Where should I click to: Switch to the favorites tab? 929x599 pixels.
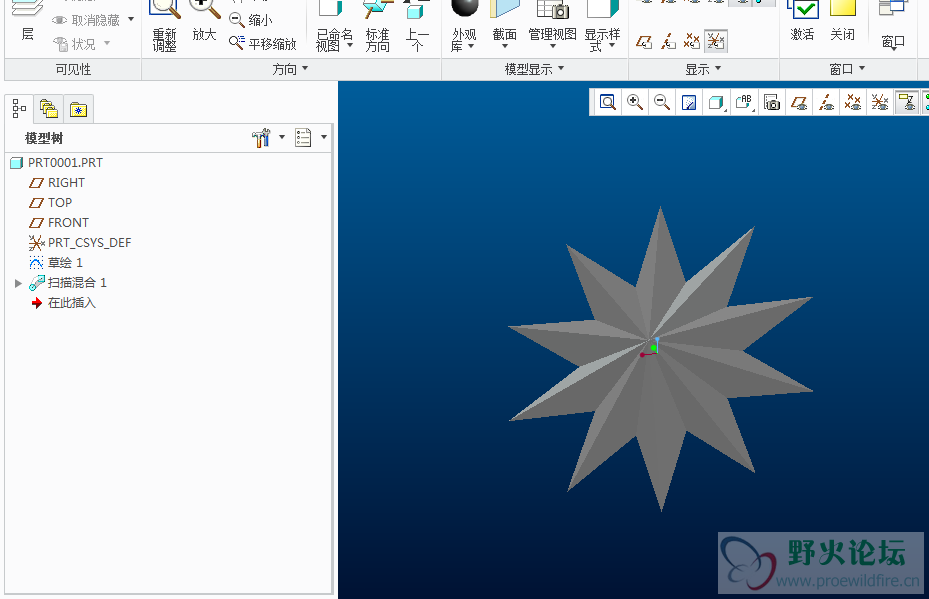click(77, 109)
